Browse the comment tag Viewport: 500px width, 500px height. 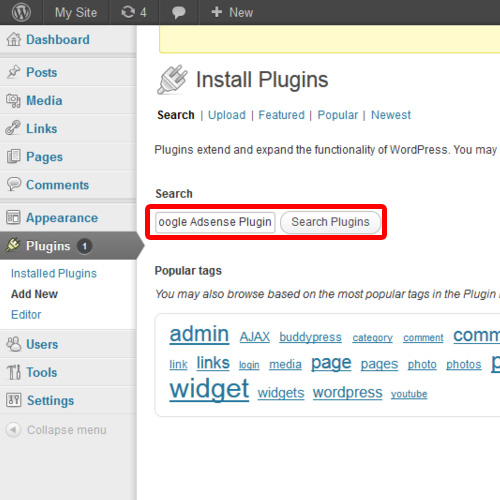point(423,338)
